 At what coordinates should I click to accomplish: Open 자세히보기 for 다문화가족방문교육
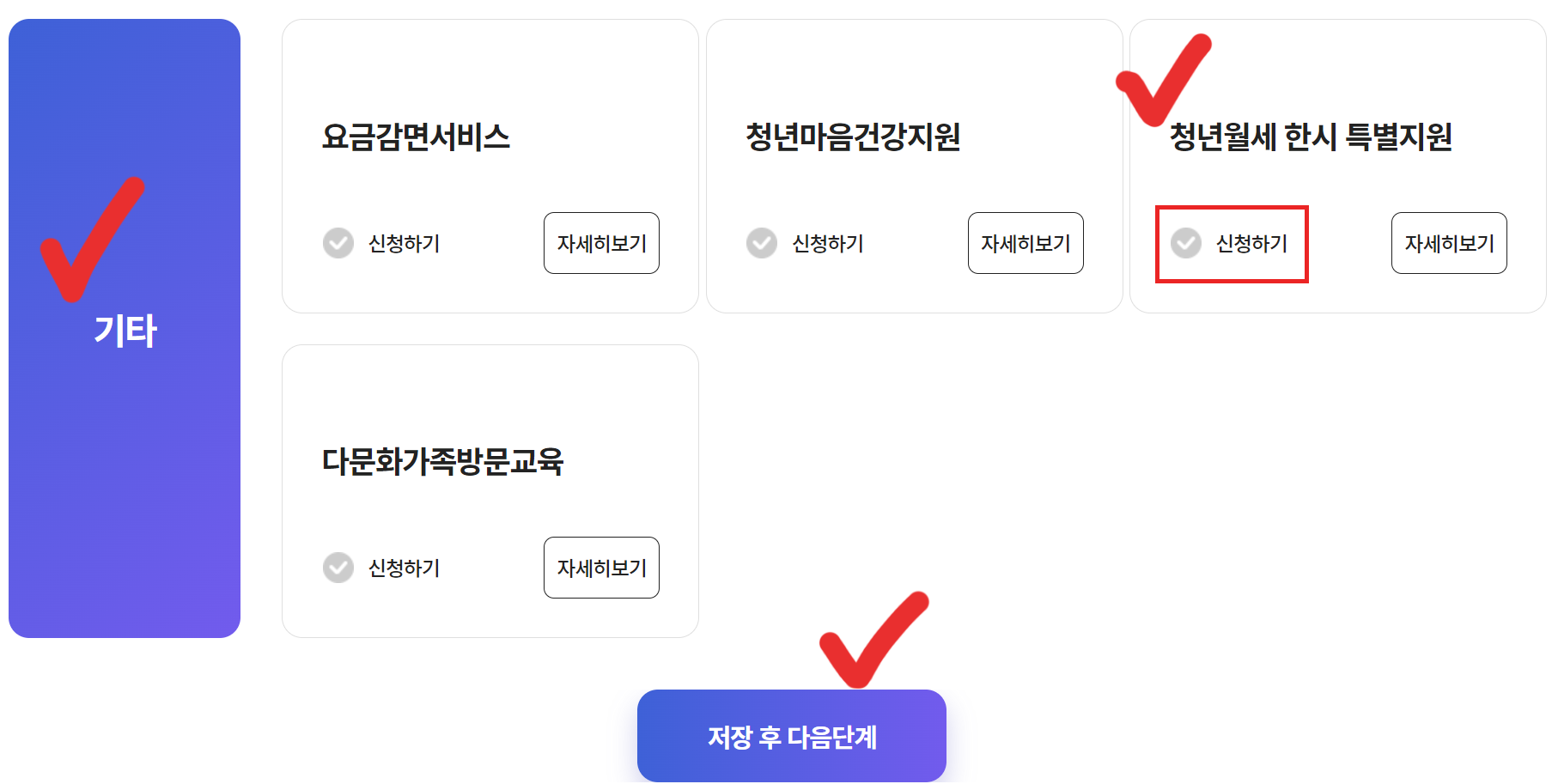(600, 567)
